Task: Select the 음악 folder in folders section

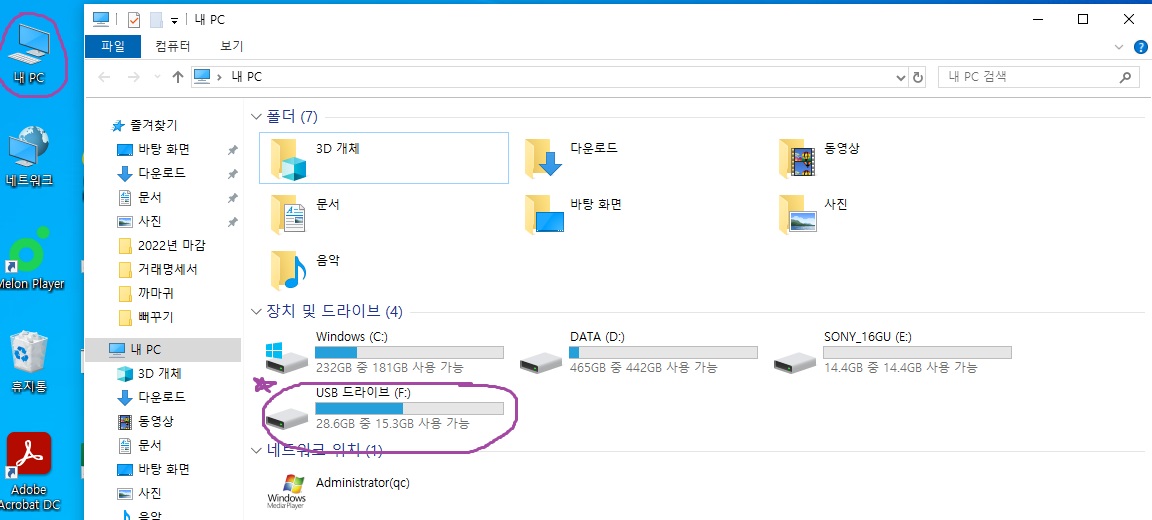Action: pyautogui.click(x=306, y=270)
